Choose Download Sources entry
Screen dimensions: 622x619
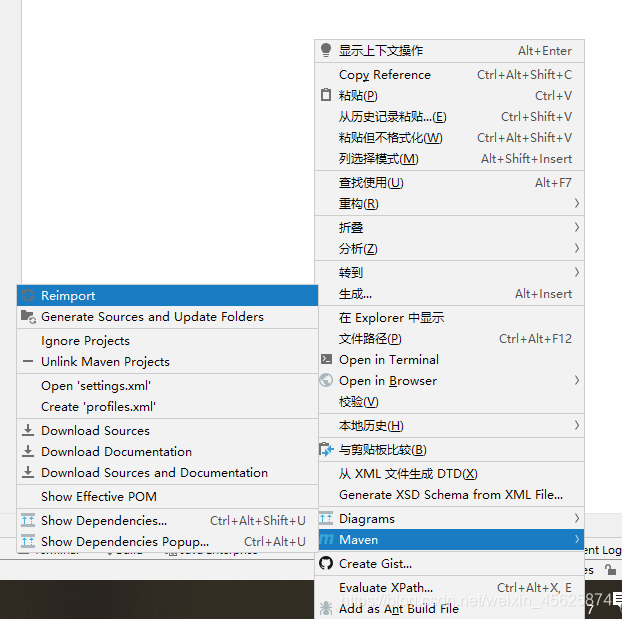(x=167, y=431)
